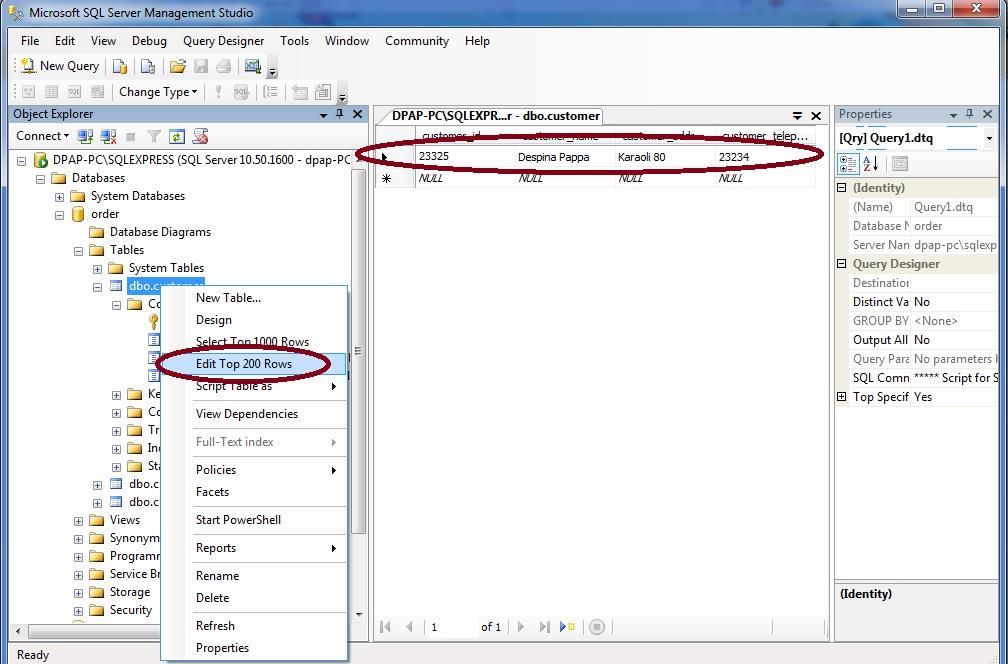The width and height of the screenshot is (1008, 664).
Task: Expand the Security folder node
Action: click(x=78, y=611)
